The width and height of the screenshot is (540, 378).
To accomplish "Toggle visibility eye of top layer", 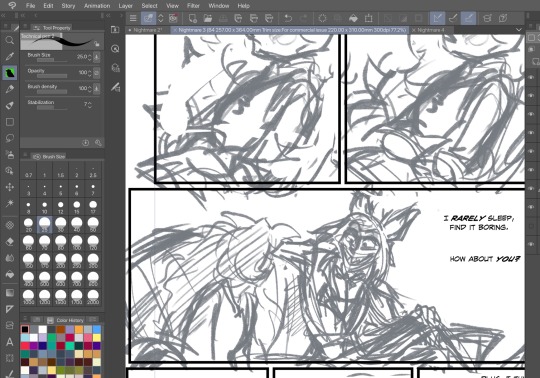I will [531, 77].
